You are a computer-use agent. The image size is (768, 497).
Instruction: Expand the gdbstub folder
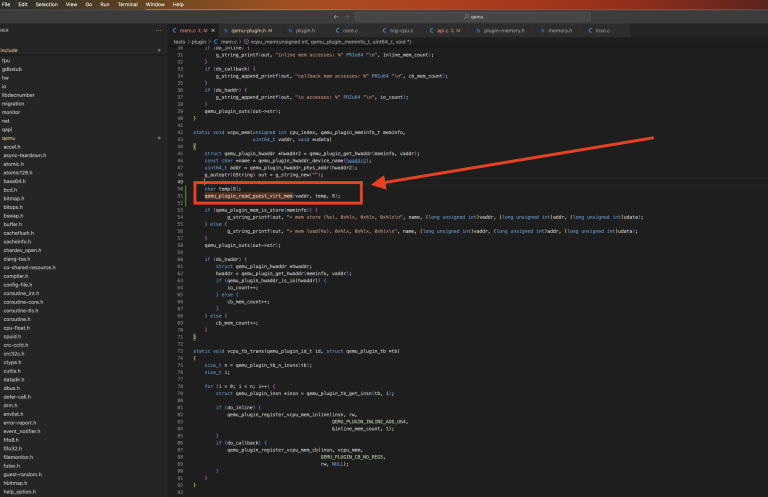[x=12, y=69]
